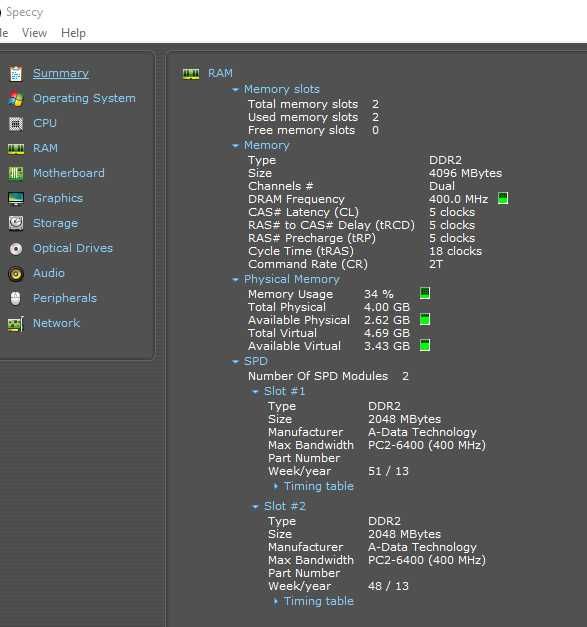The width and height of the screenshot is (587, 627).
Task: Click the Total Virtual 4.69 GB value
Action: [x=387, y=333]
